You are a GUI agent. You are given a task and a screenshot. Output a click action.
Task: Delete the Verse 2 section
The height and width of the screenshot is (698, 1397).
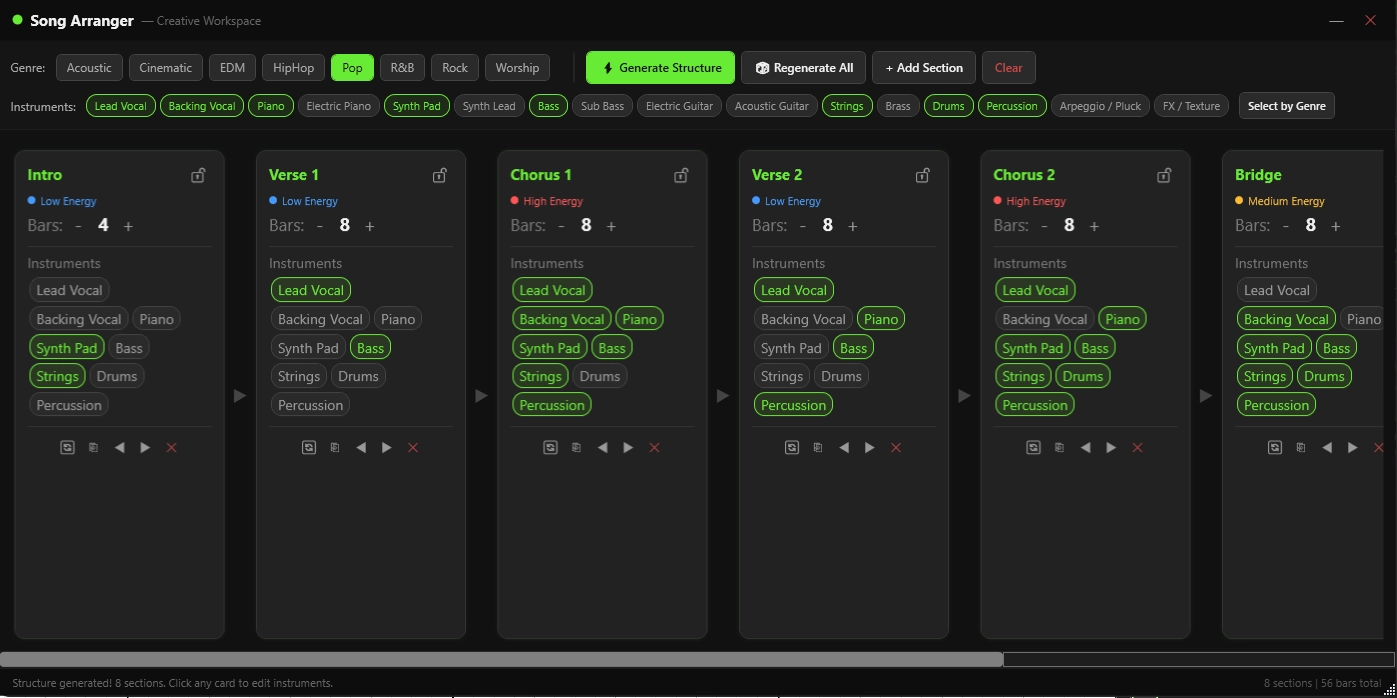pyautogui.click(x=896, y=447)
